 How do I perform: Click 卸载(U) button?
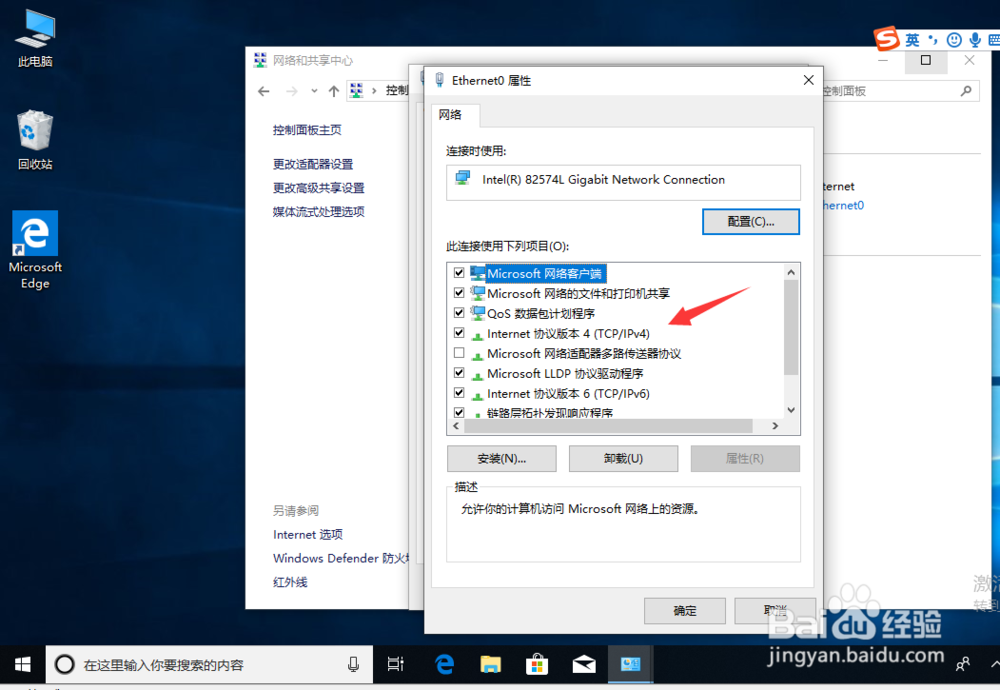(623, 459)
